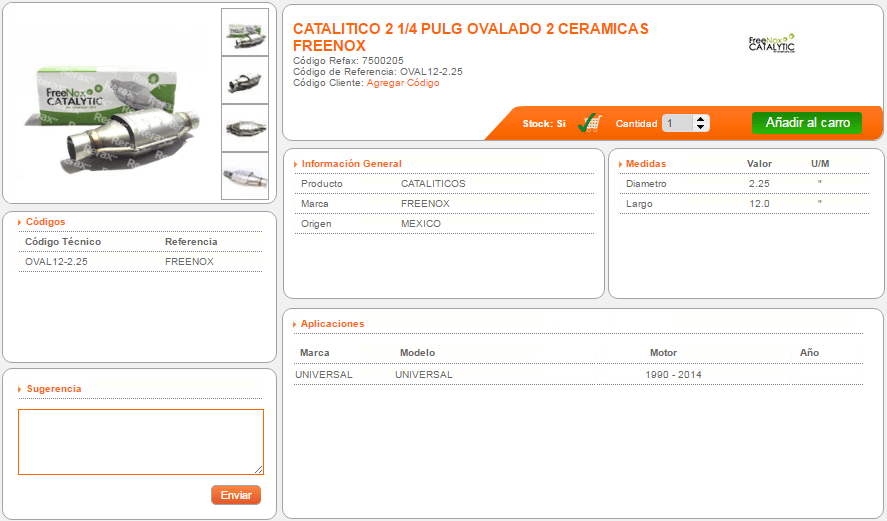Click the Información General section arrow
Viewport: 887px width, 521px height.
coord(295,164)
